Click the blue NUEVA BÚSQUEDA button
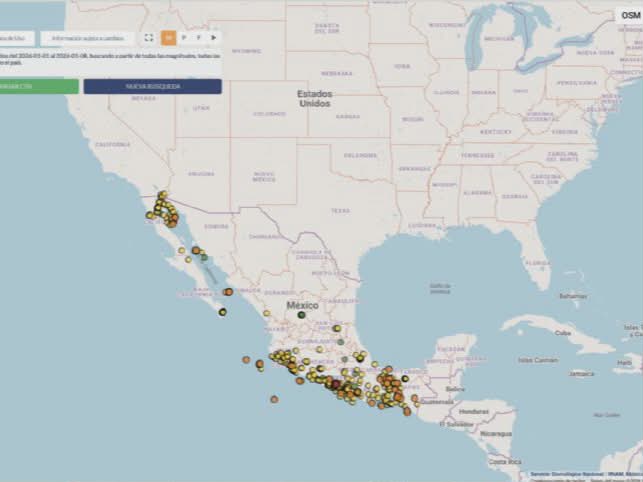 click(152, 87)
